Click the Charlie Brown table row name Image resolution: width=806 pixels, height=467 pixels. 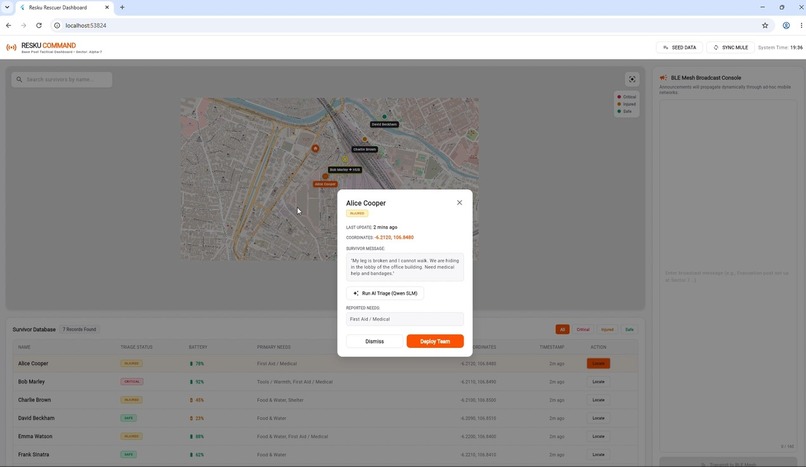(34, 400)
